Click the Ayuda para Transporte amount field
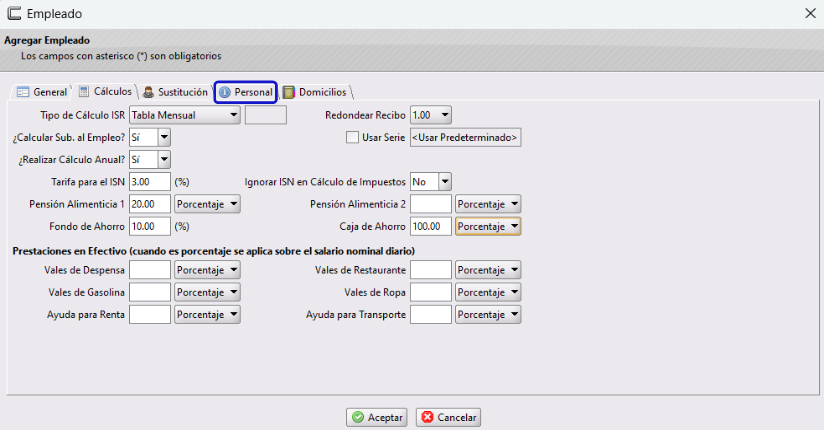Image resolution: width=824 pixels, height=430 pixels. click(430, 314)
